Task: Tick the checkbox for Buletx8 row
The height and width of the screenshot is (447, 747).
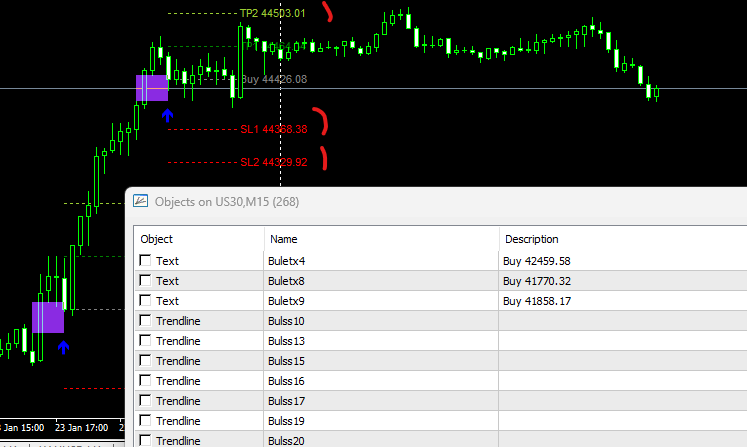Action: click(x=145, y=280)
